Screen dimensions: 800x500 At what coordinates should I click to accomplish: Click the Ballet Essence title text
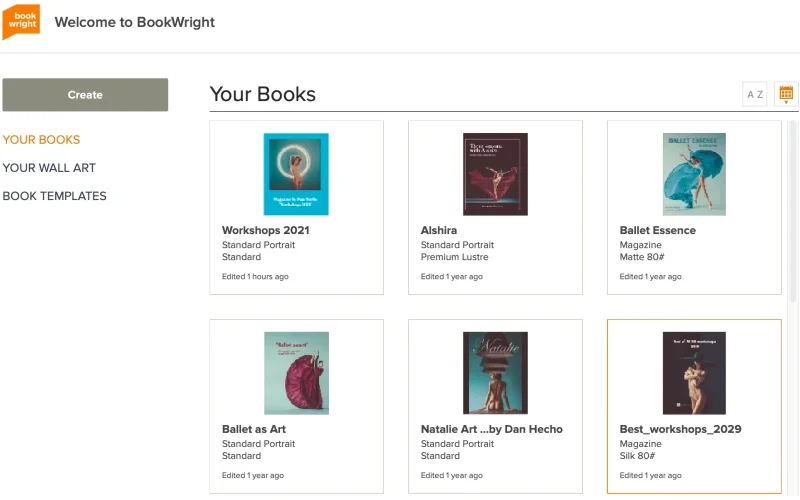click(657, 230)
